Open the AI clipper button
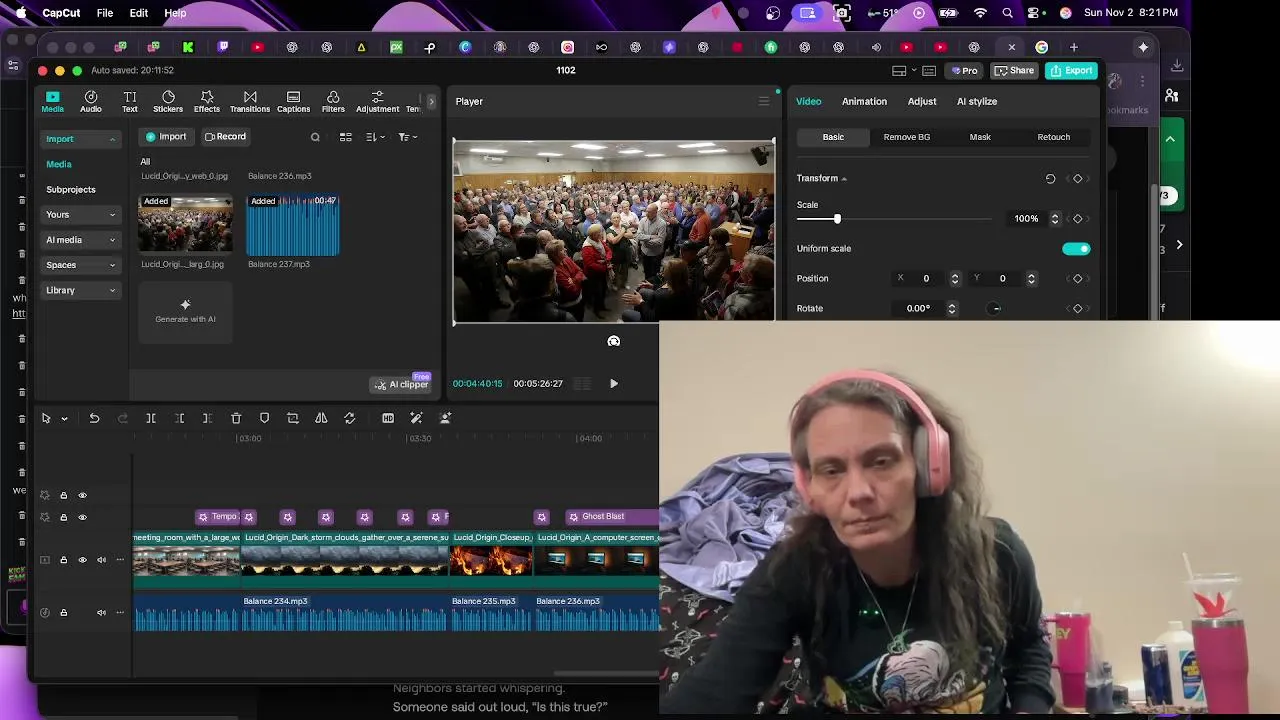Image resolution: width=1280 pixels, height=720 pixels. point(401,385)
